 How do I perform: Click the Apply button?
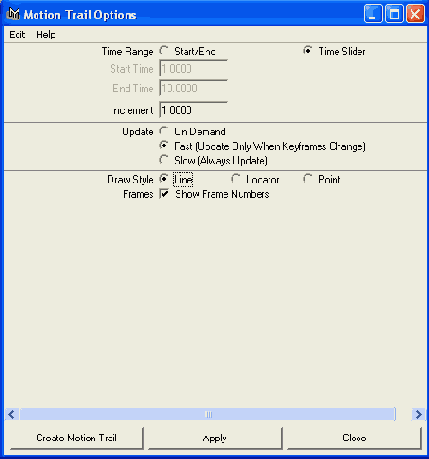(215, 438)
